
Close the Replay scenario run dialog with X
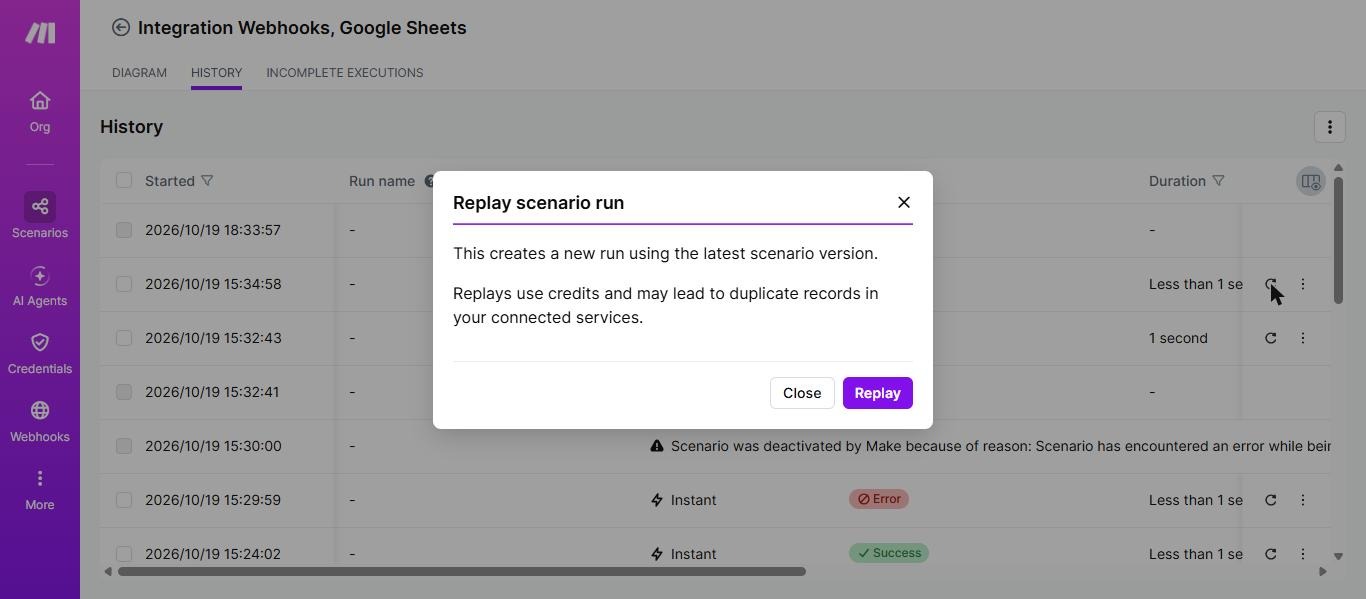pyautogui.click(x=904, y=202)
